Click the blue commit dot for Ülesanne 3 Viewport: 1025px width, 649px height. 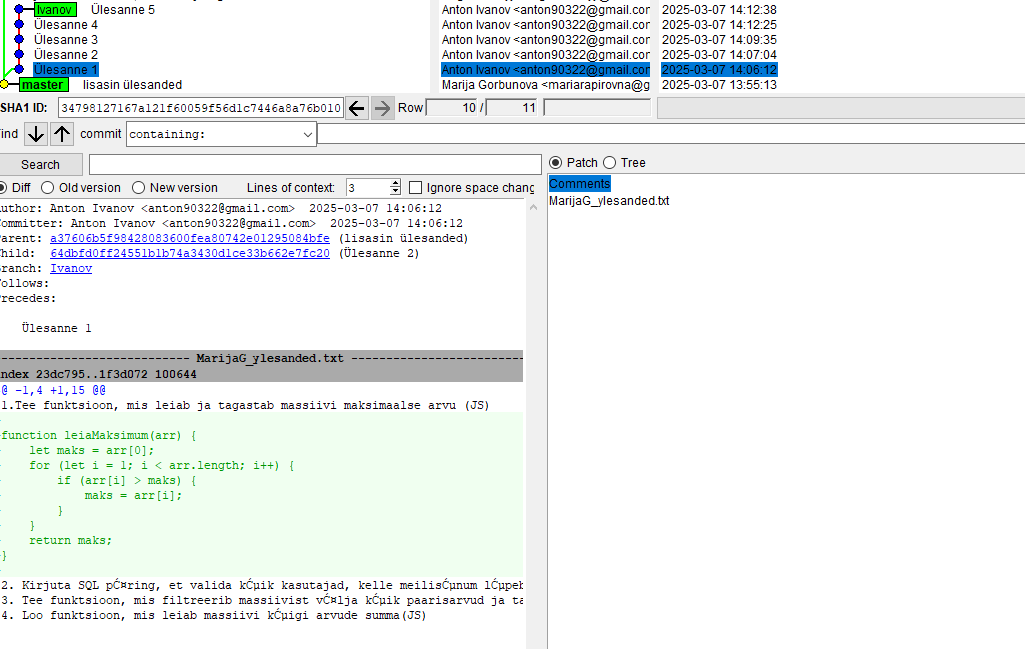point(19,40)
